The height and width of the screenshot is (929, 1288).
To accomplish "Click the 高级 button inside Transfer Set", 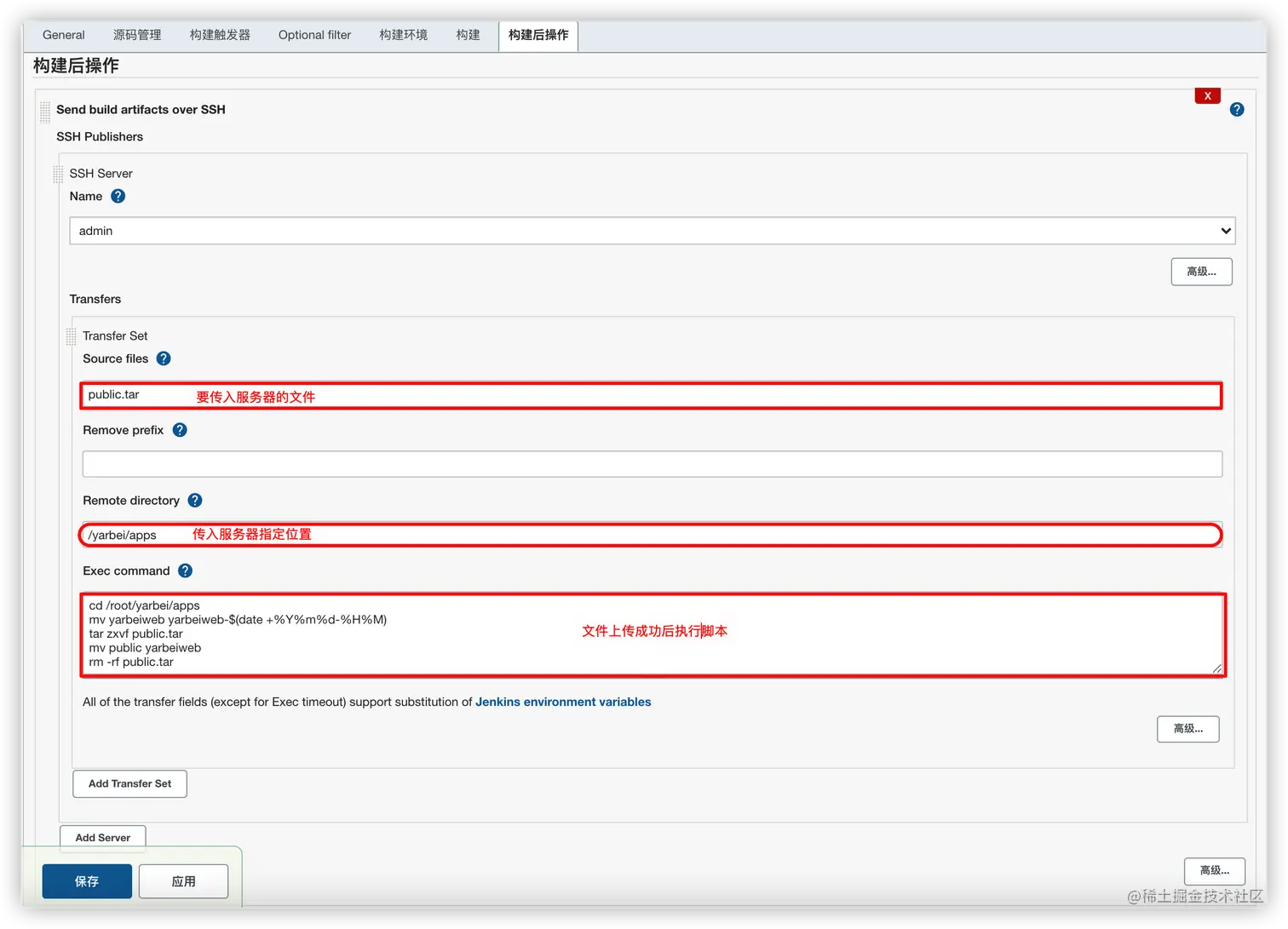I will point(1187,729).
